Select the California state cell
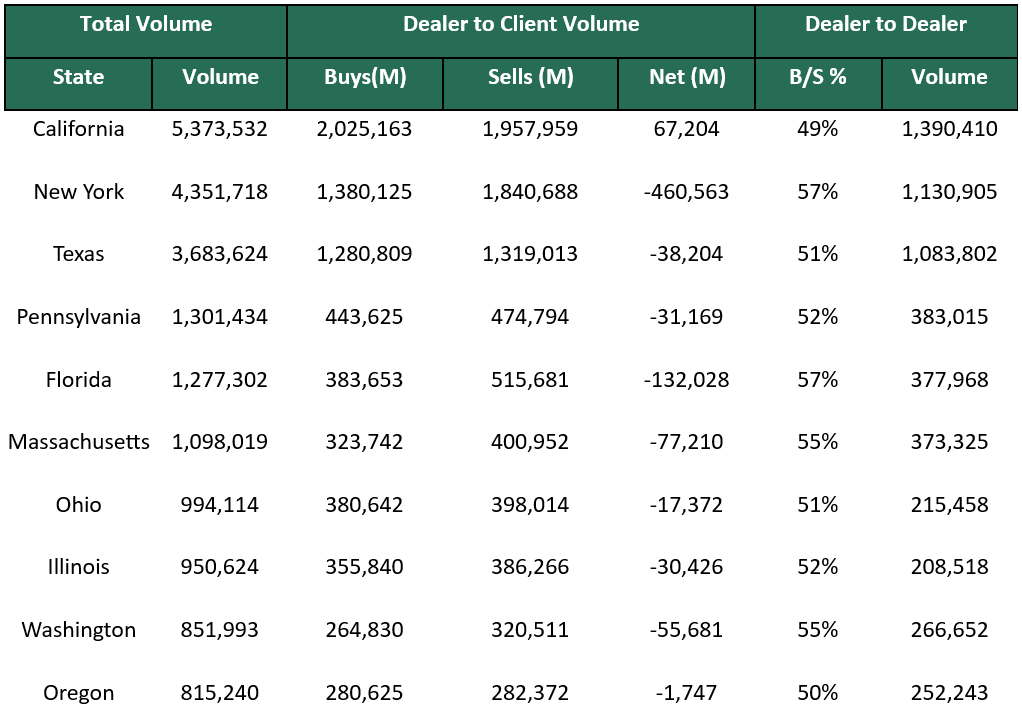This screenshot has height=718, width=1022. pyautogui.click(x=78, y=128)
